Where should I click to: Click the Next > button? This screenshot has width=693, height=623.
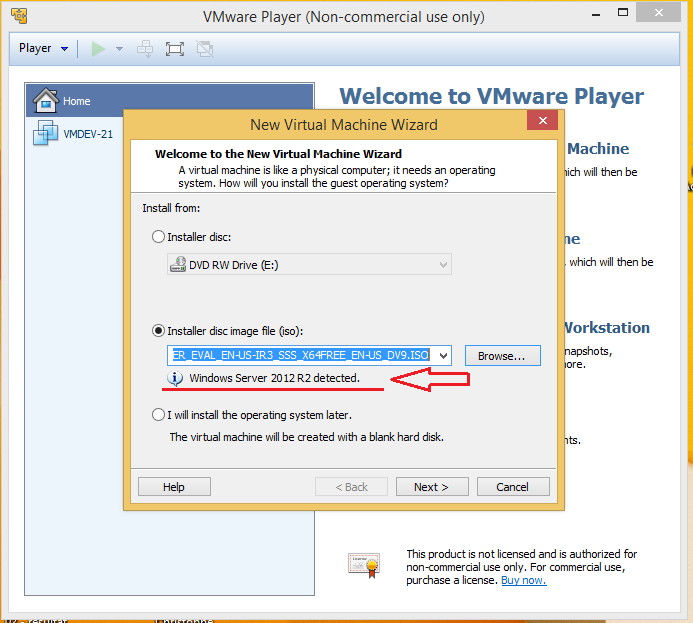[x=432, y=486]
